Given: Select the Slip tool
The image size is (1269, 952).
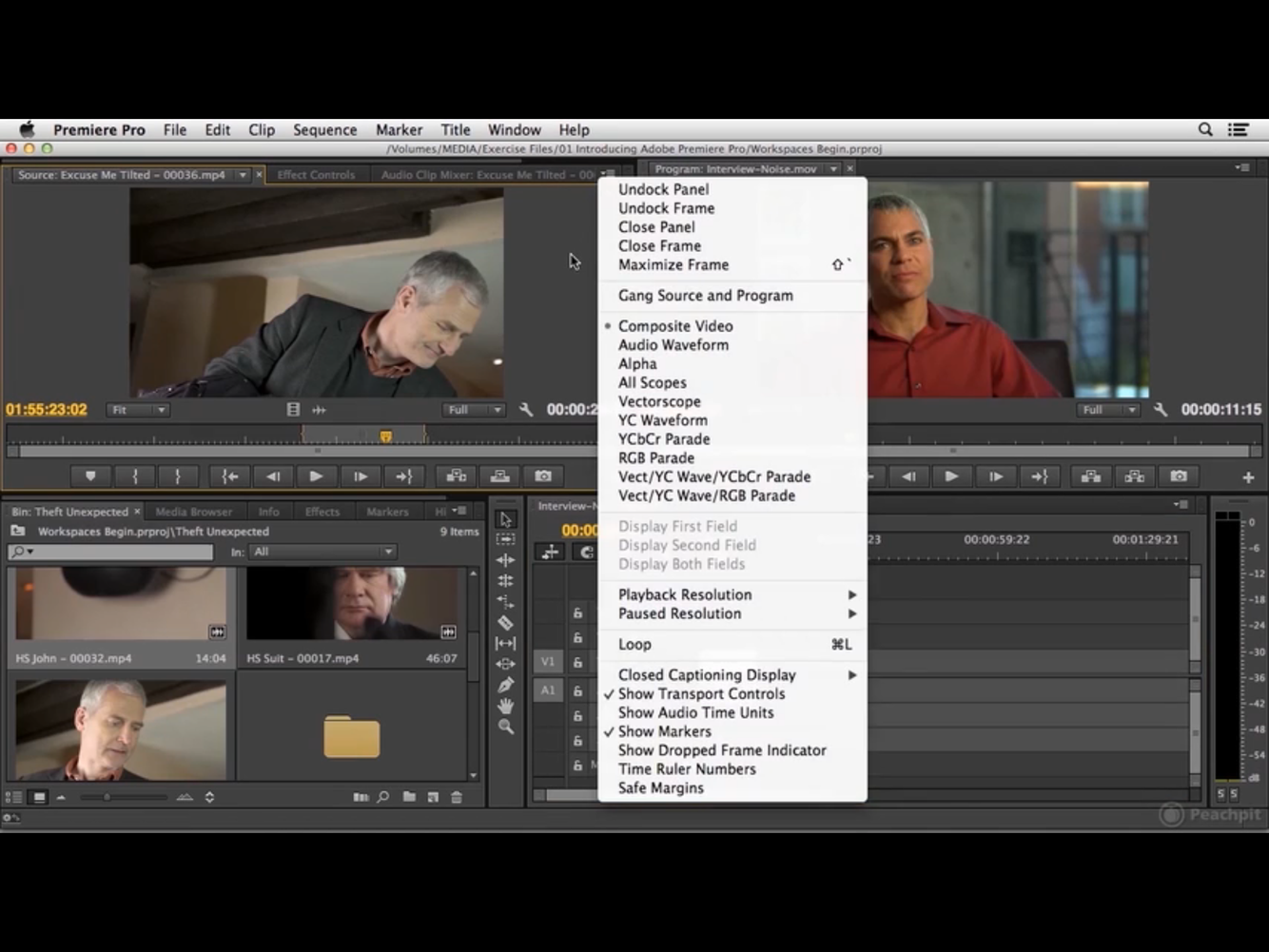Looking at the screenshot, I should pos(505,644).
